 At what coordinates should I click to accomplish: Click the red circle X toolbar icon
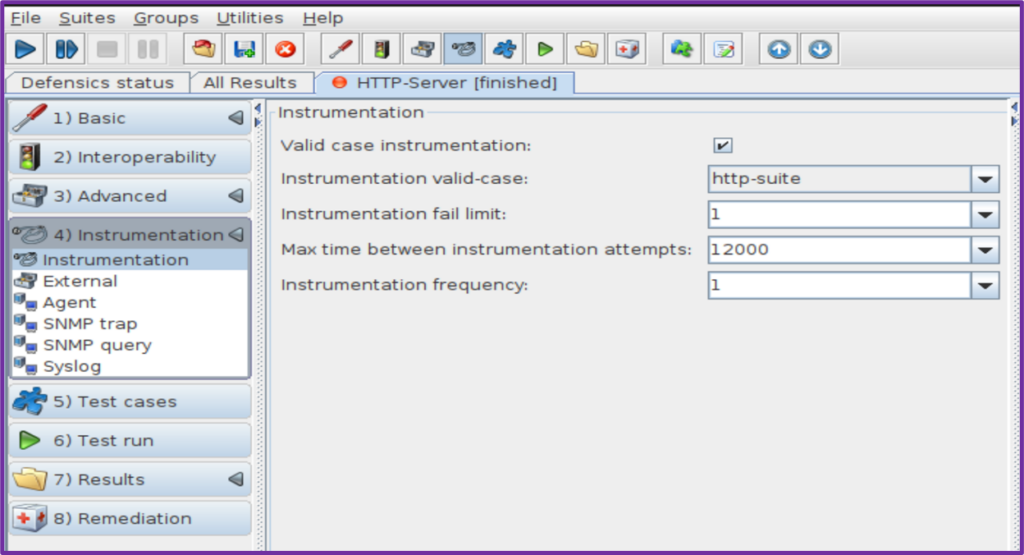click(x=285, y=49)
